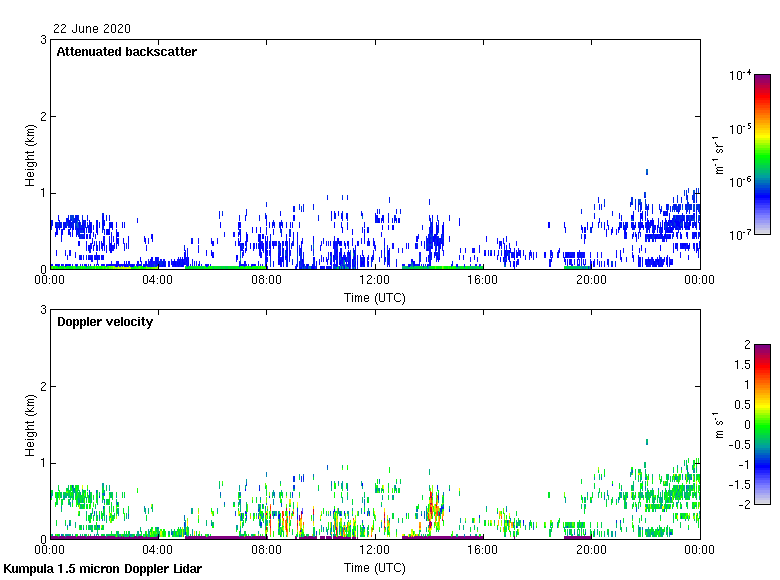Click the isolated backscatter point above 1 km near 22:00
The image size is (780, 580).
tap(647, 172)
